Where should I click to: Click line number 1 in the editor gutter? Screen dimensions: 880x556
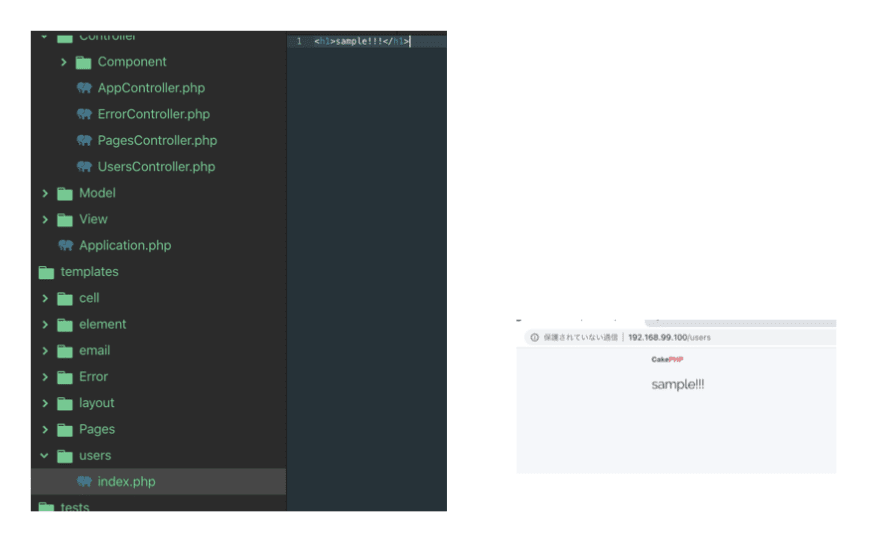click(x=299, y=42)
